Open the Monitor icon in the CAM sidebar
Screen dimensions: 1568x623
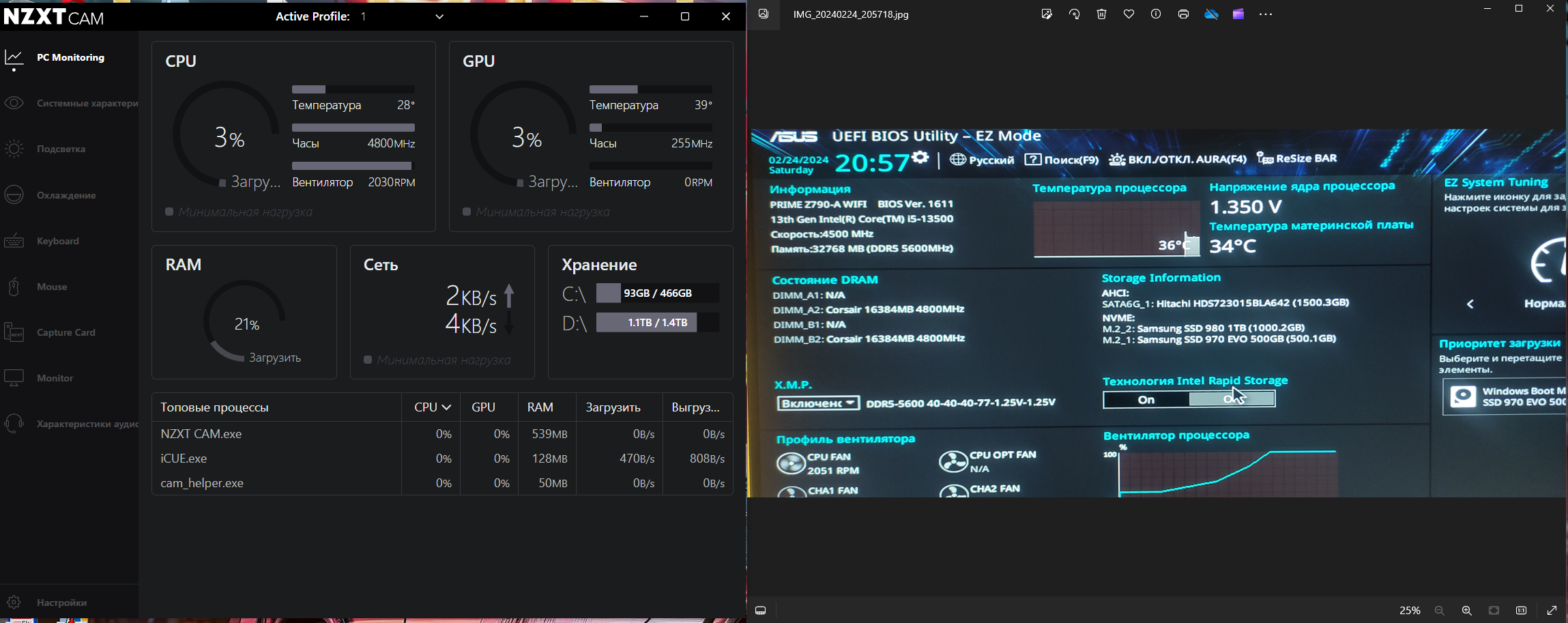point(14,378)
